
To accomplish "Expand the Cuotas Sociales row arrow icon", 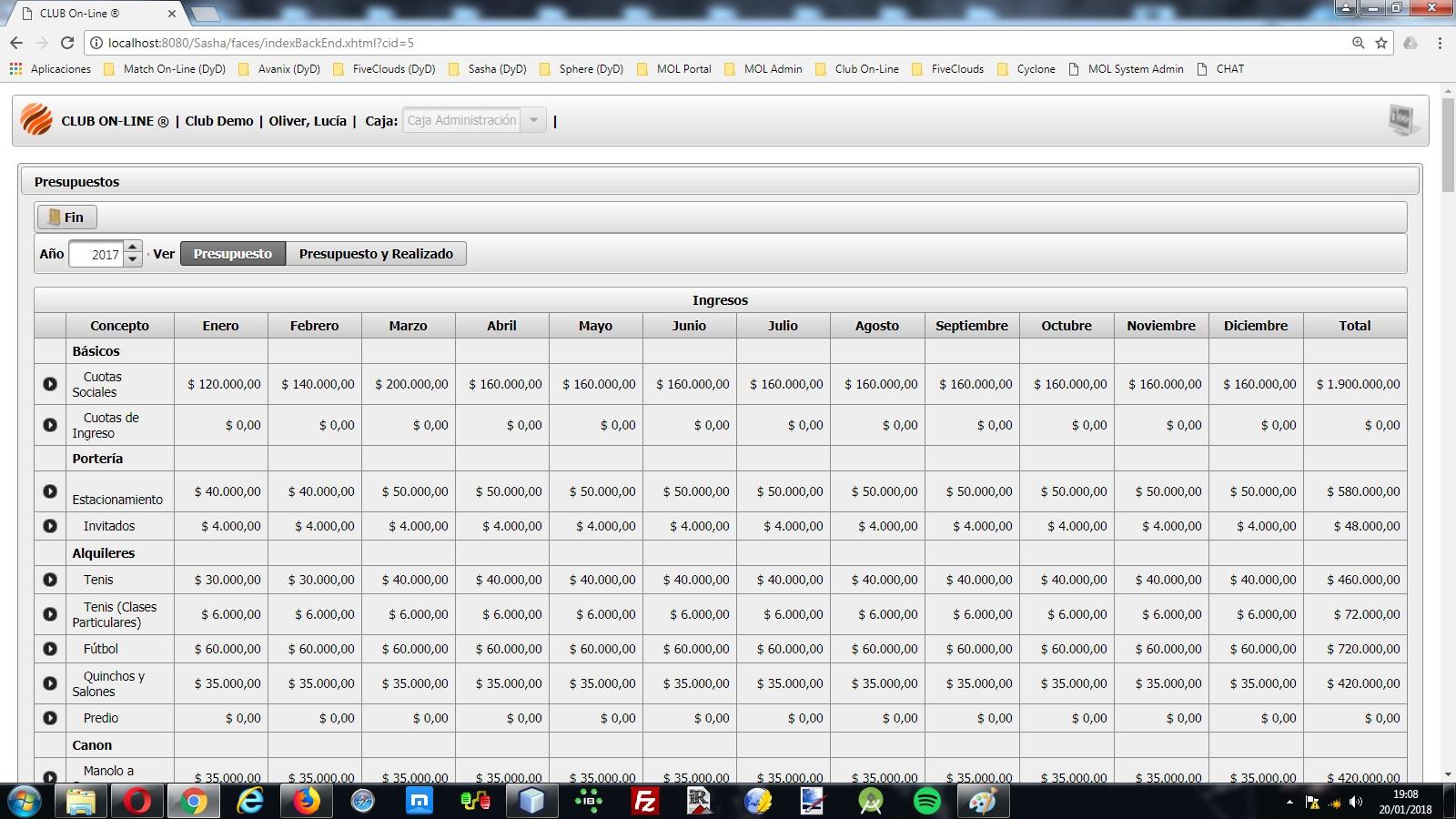I will (x=50, y=384).
